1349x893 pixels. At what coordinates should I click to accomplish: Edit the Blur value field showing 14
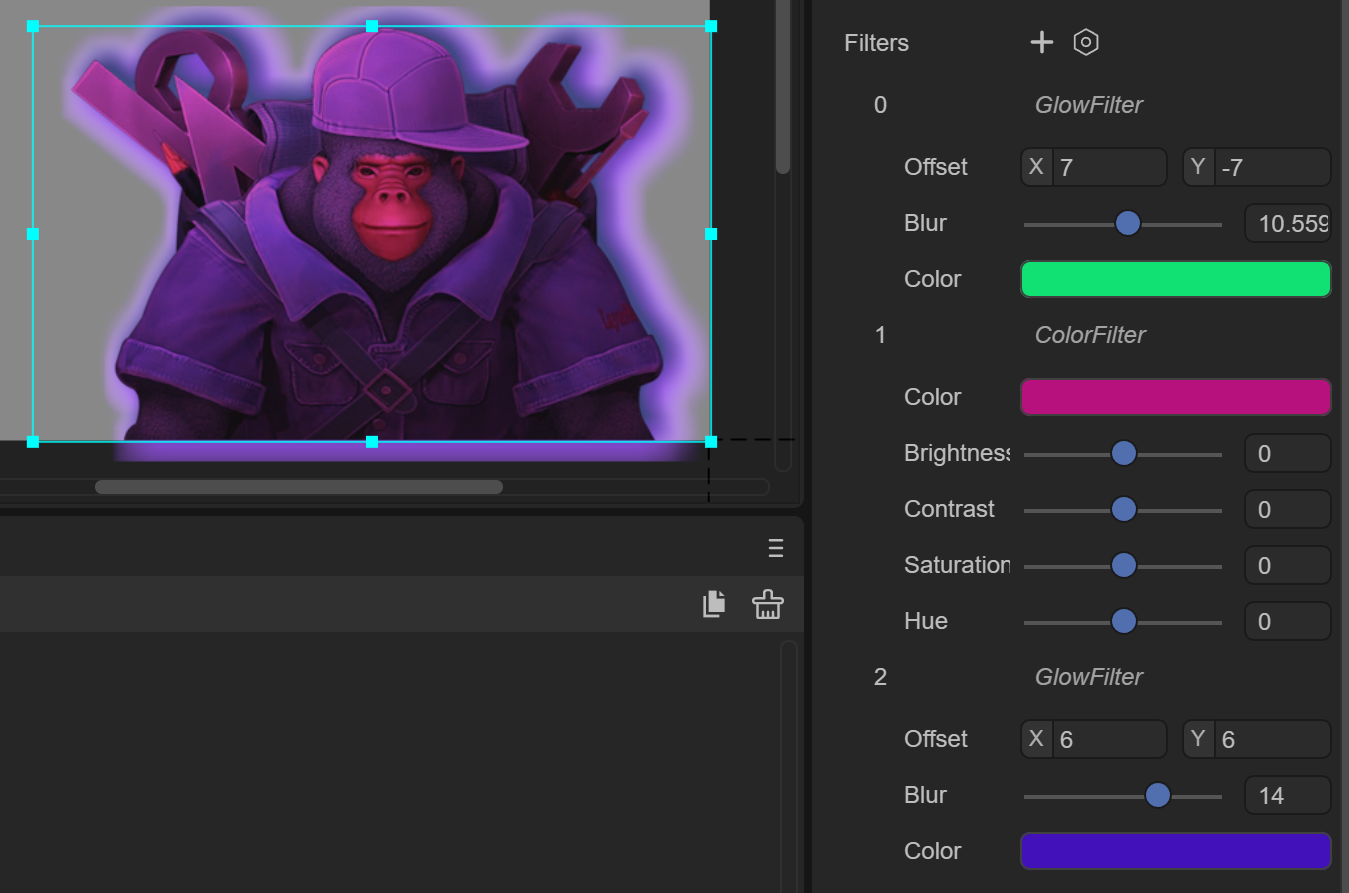1288,795
